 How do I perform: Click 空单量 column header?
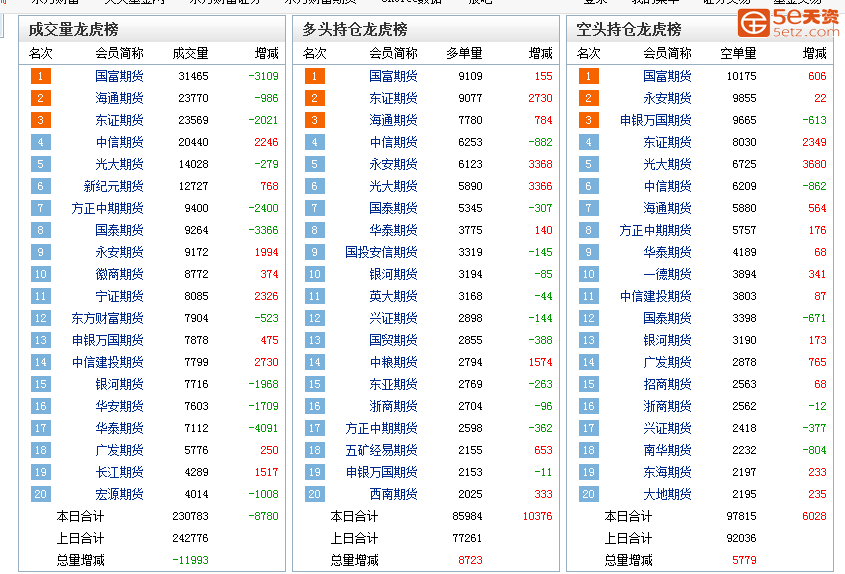(x=738, y=53)
